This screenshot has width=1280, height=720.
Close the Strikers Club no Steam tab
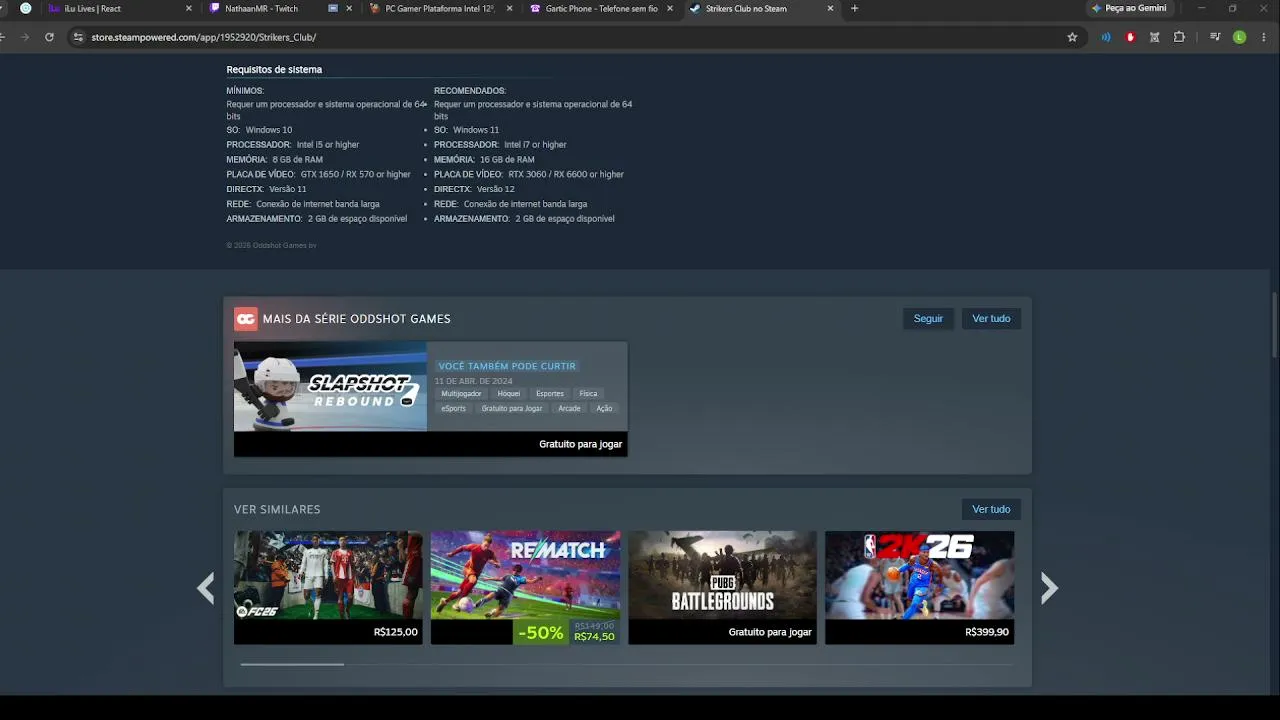830,8
